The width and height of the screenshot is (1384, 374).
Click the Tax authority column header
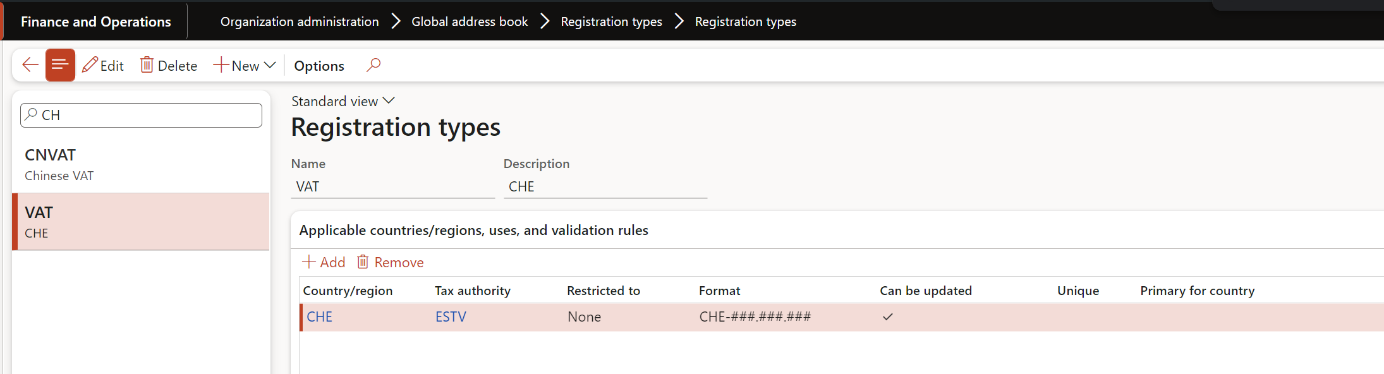(473, 290)
